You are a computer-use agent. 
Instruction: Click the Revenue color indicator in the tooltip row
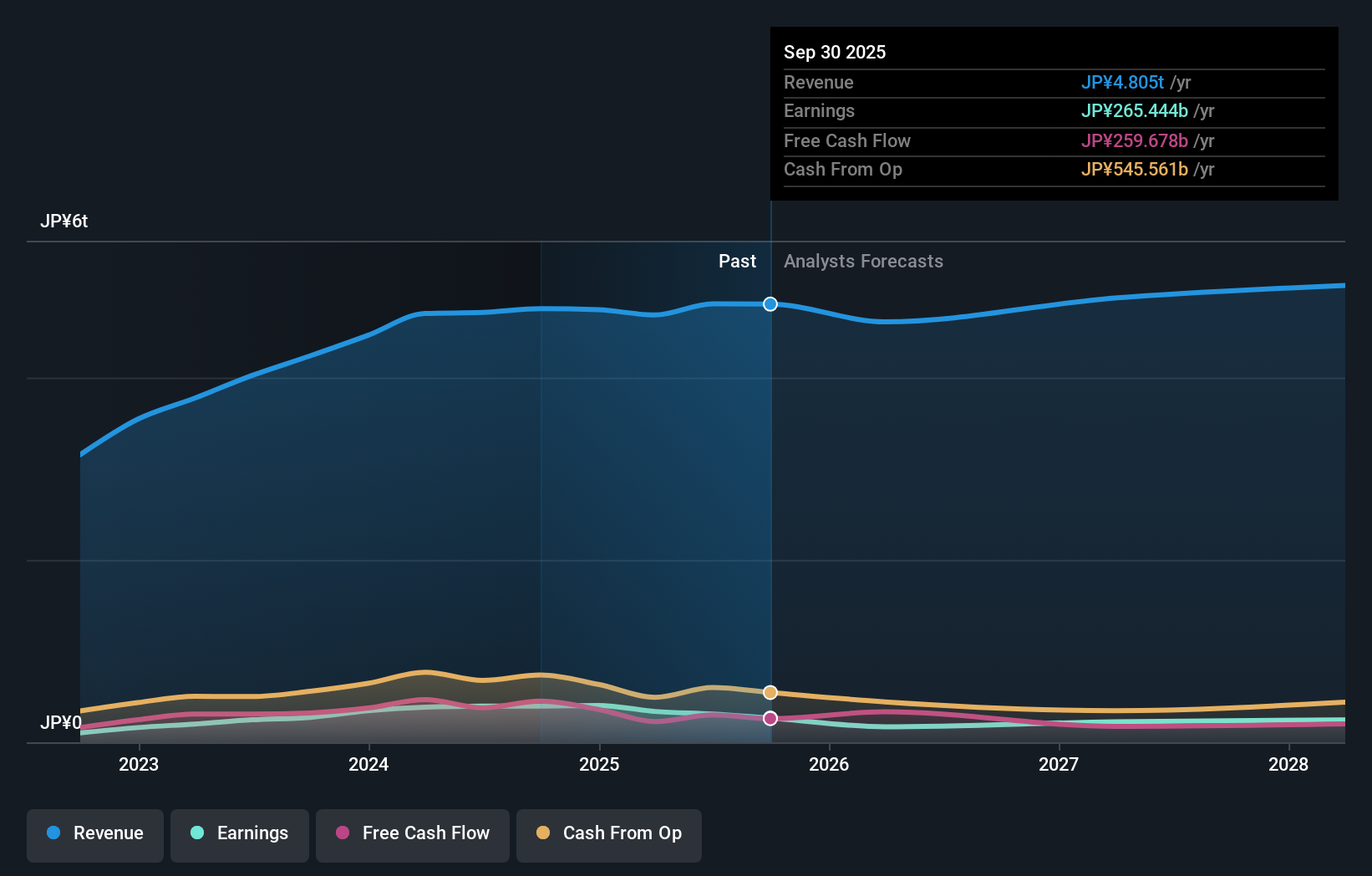coord(1123,82)
